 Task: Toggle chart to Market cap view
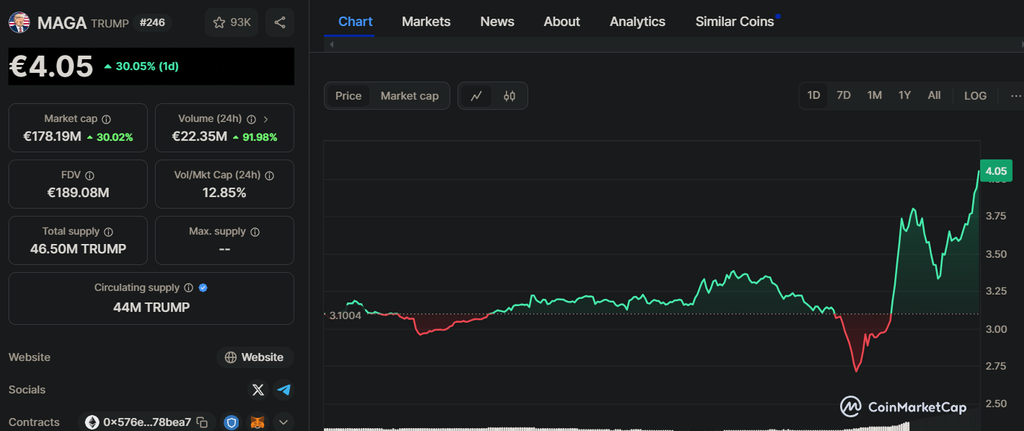point(409,96)
